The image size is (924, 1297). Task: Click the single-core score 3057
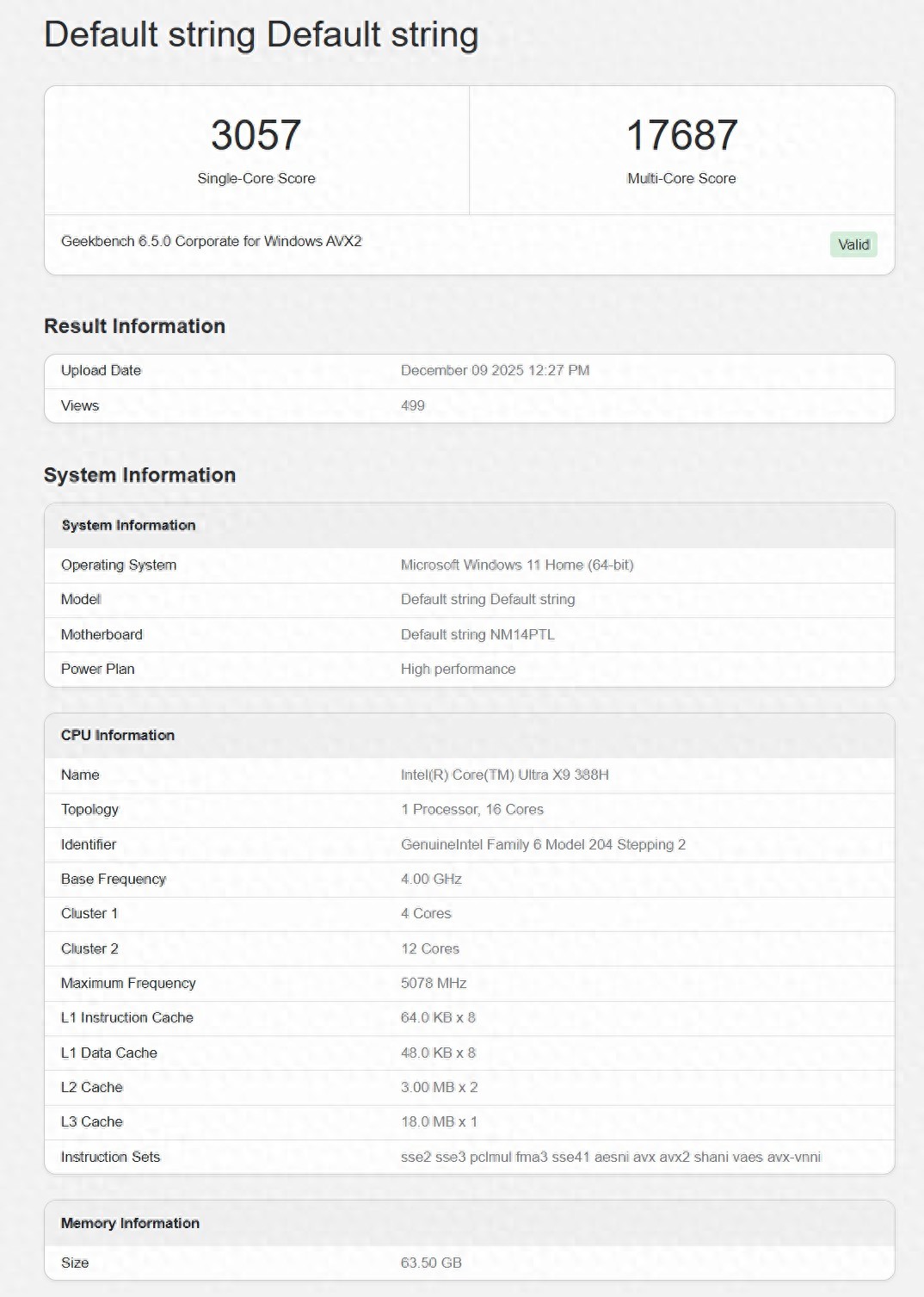pyautogui.click(x=256, y=136)
